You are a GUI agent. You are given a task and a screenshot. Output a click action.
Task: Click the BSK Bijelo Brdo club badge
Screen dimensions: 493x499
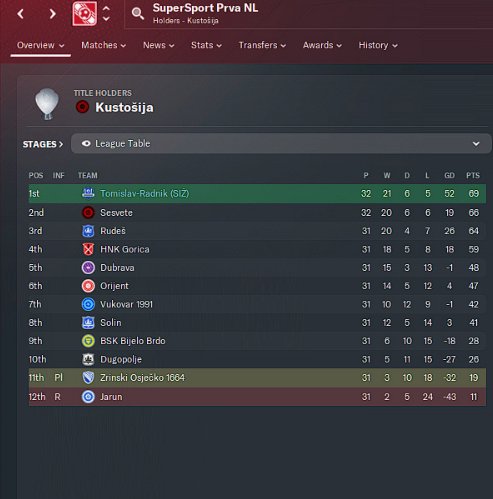point(88,341)
